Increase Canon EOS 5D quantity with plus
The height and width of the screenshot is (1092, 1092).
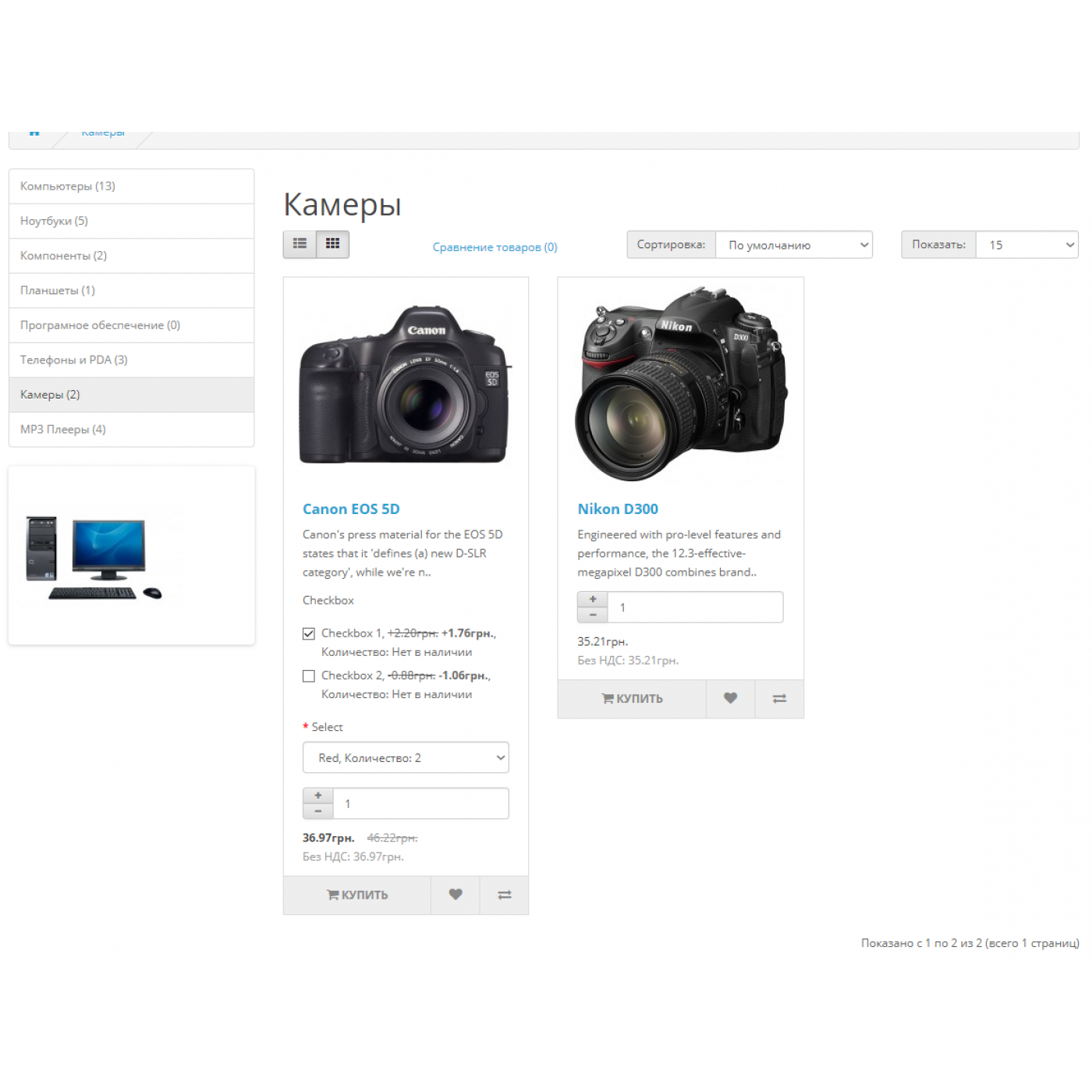(318, 796)
